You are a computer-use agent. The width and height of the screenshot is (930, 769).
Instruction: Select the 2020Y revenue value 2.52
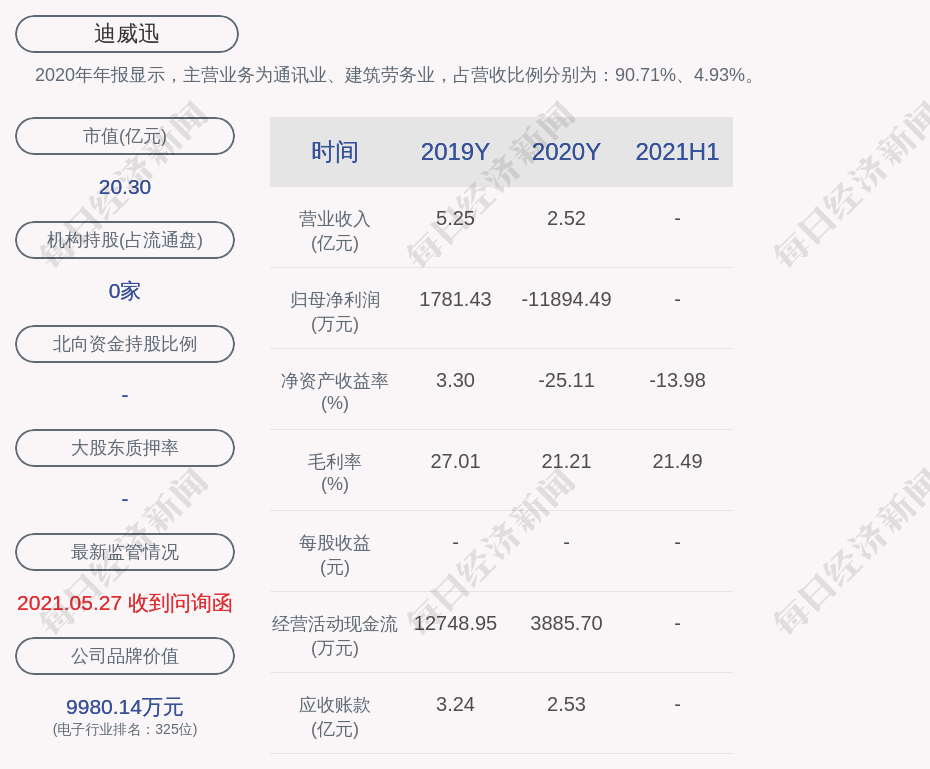coord(566,218)
